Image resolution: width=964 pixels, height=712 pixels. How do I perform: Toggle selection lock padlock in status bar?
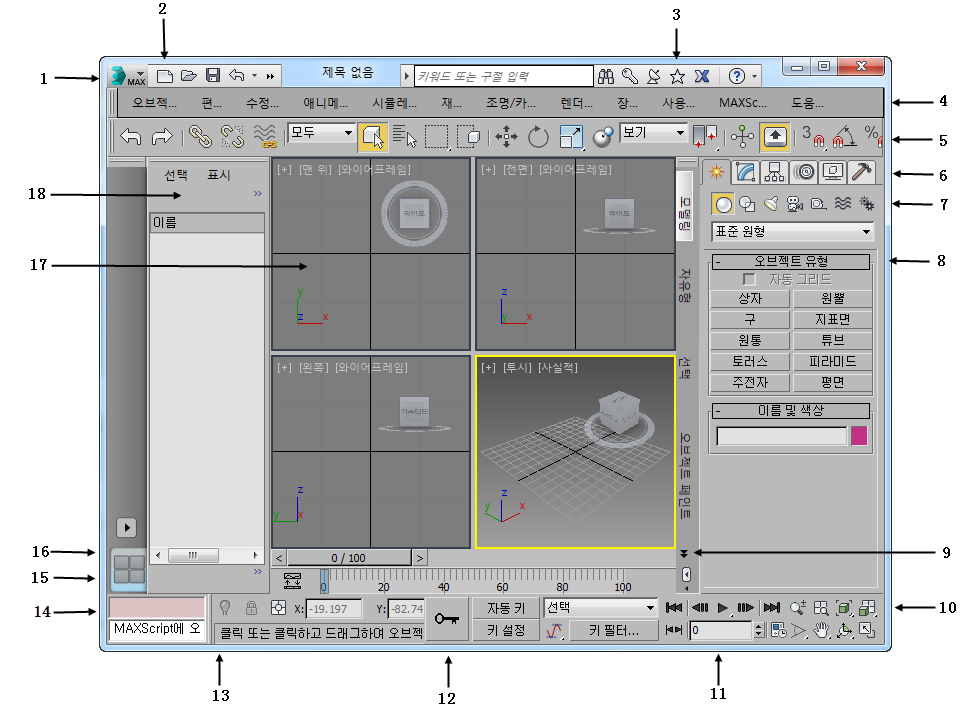tap(251, 608)
